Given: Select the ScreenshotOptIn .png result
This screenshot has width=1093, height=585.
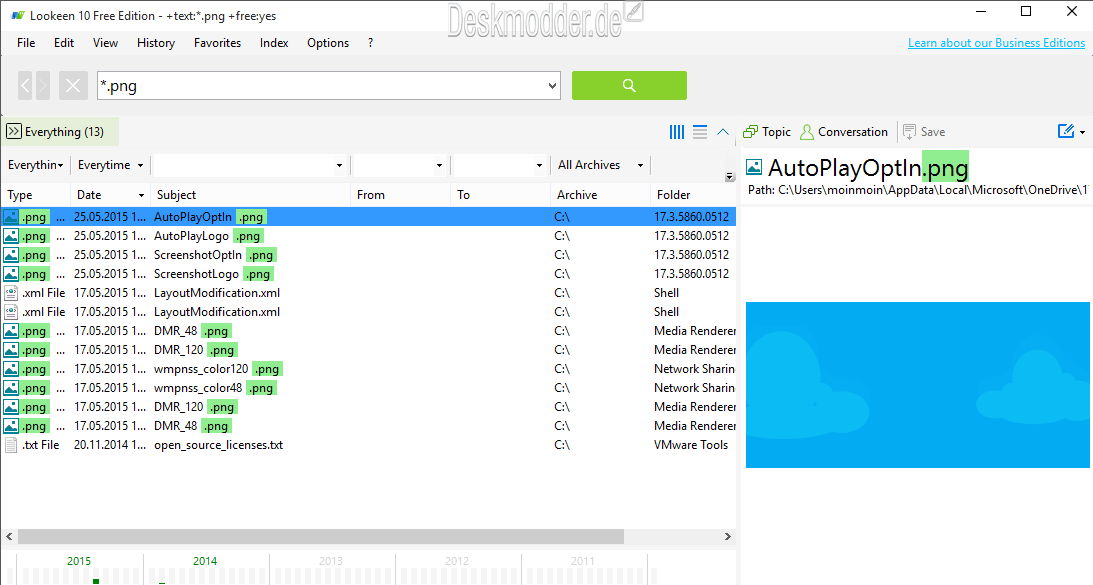Looking at the screenshot, I should pos(369,254).
